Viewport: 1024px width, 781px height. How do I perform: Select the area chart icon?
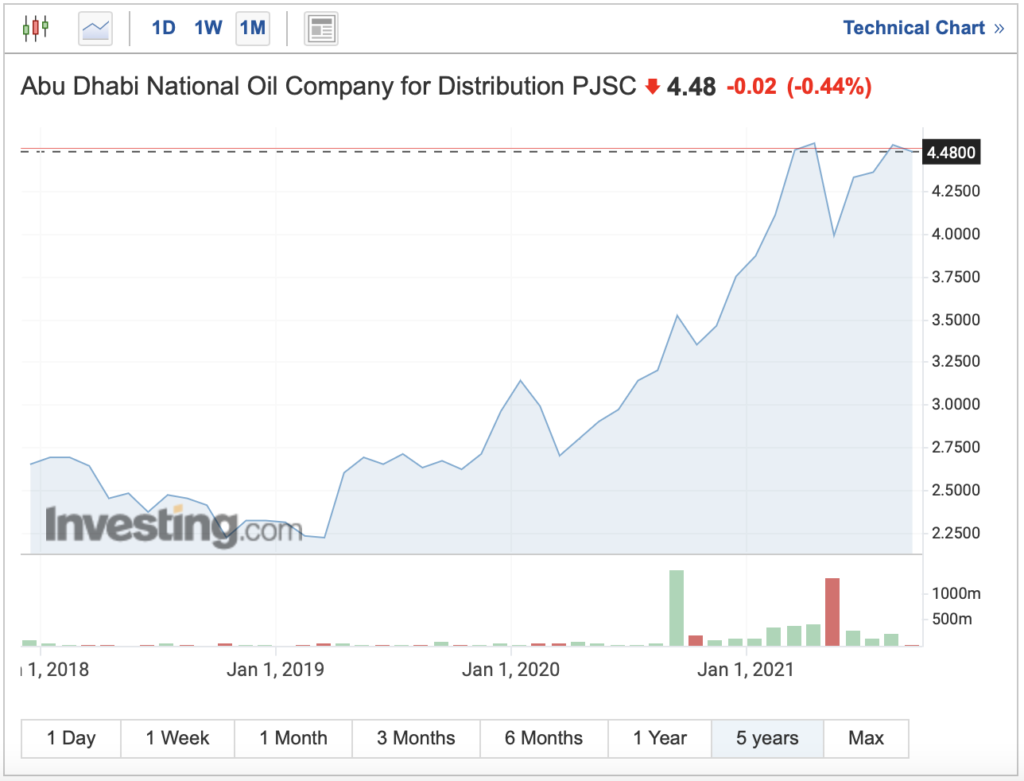(95, 29)
